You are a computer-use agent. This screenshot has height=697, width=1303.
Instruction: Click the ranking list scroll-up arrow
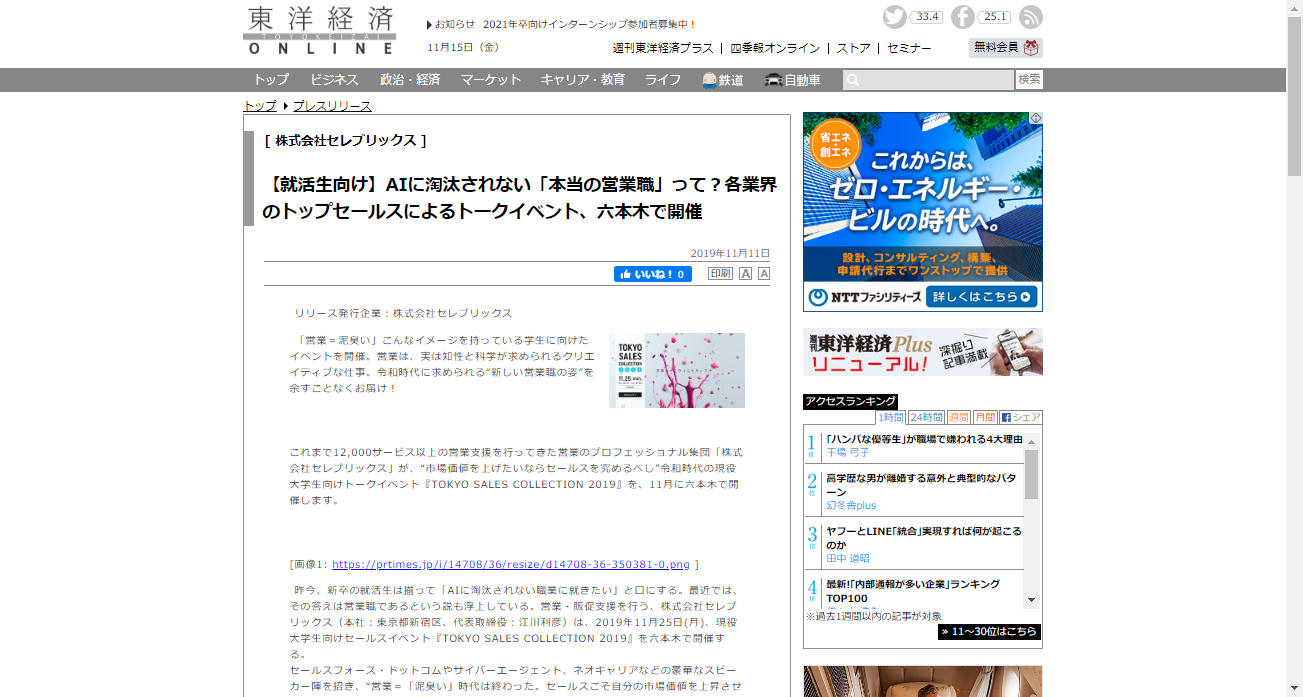tap(1031, 441)
